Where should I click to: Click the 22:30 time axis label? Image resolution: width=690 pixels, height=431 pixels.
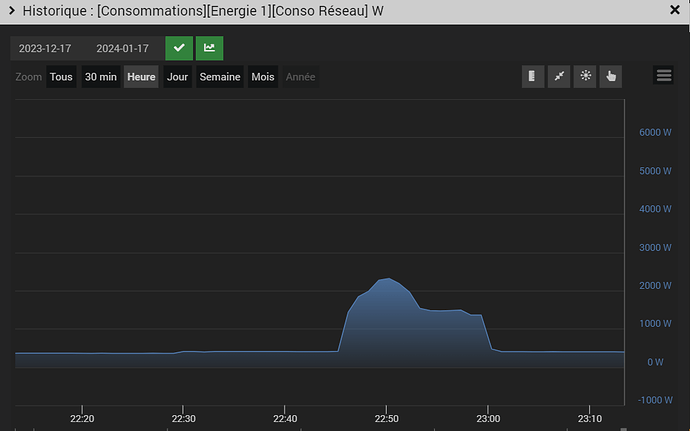pyautogui.click(x=184, y=419)
